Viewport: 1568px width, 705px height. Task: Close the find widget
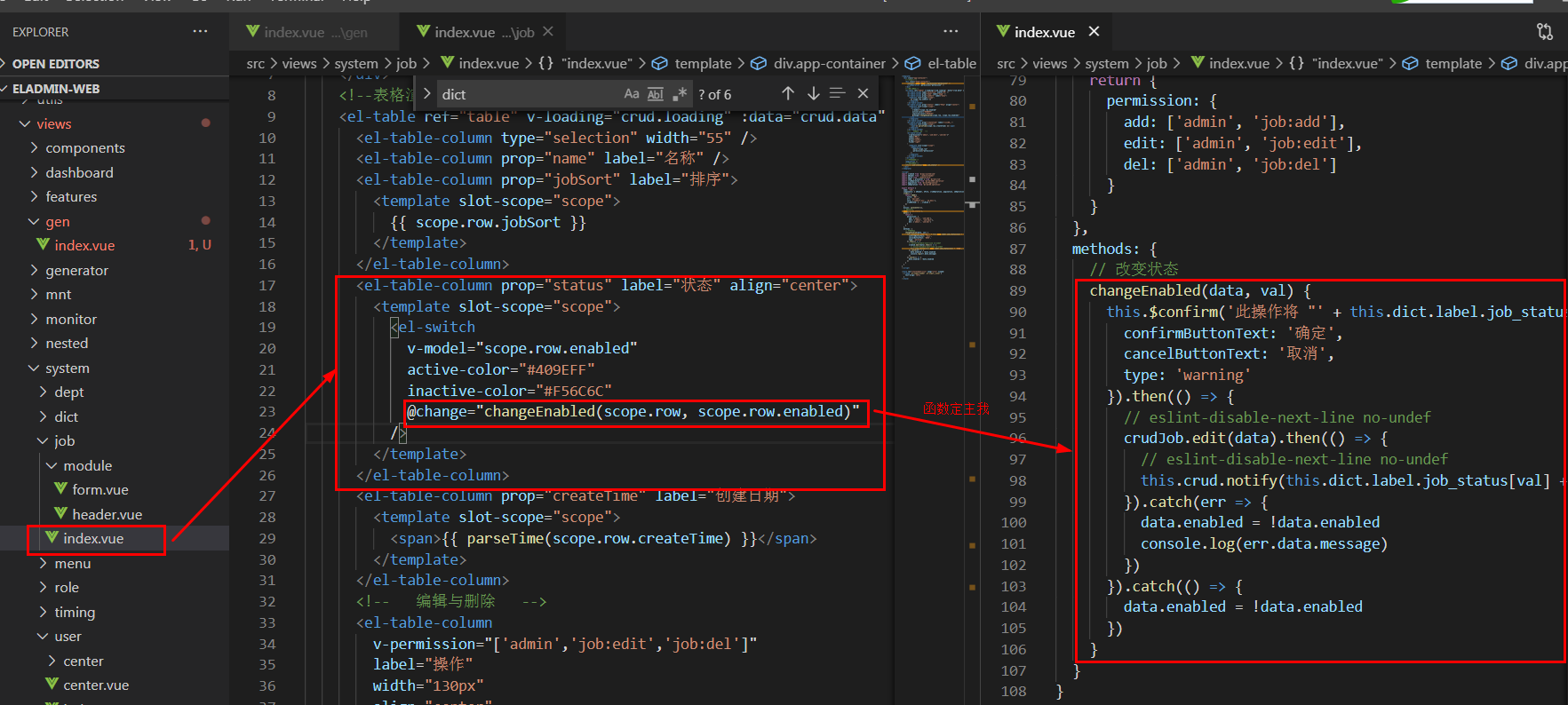(x=863, y=93)
